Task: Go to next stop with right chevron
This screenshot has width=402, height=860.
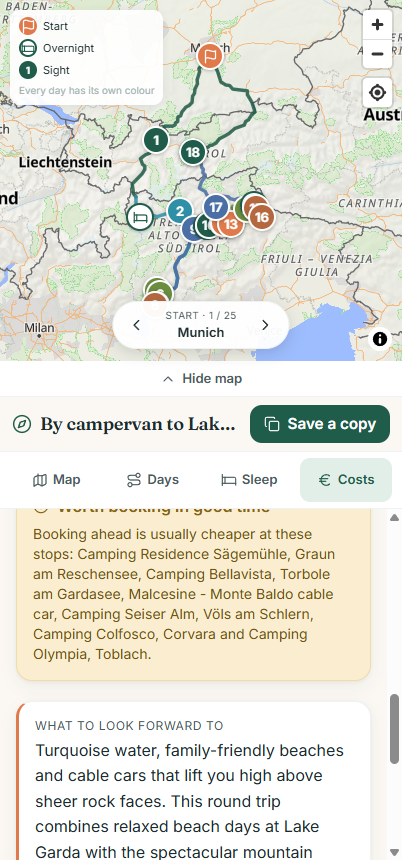Action: (x=265, y=325)
